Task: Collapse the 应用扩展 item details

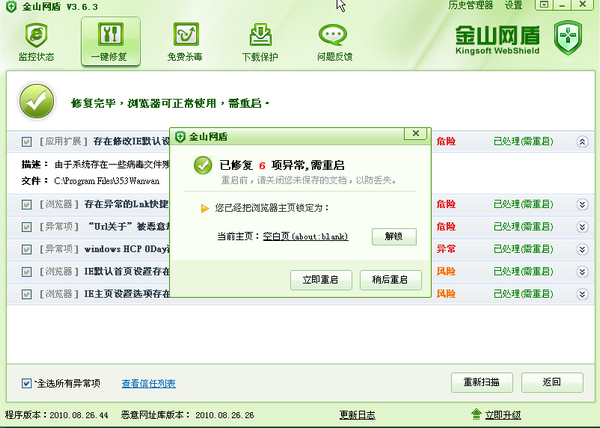Action: [582, 142]
